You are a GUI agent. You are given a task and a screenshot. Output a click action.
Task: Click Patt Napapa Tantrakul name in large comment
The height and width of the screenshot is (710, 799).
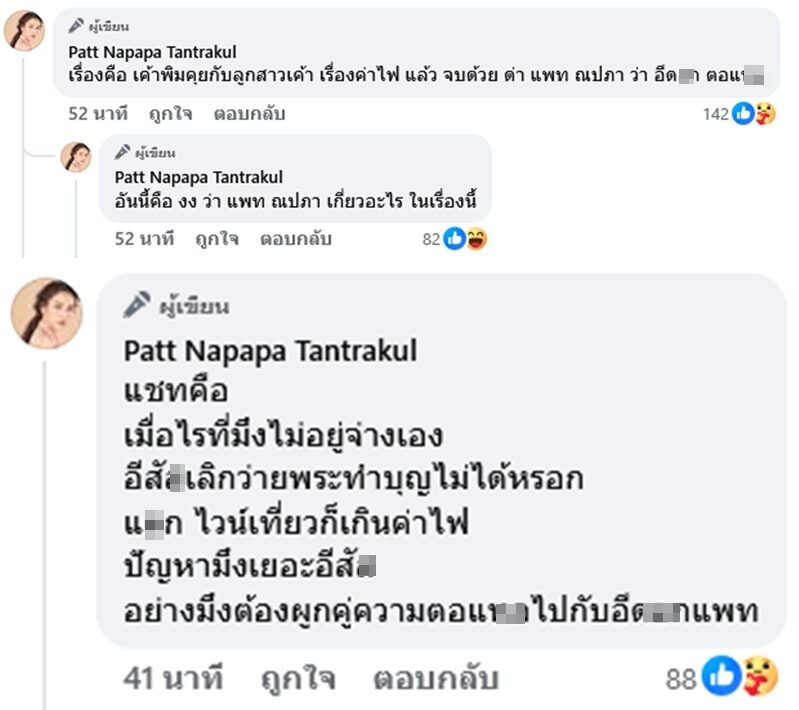(x=270, y=351)
